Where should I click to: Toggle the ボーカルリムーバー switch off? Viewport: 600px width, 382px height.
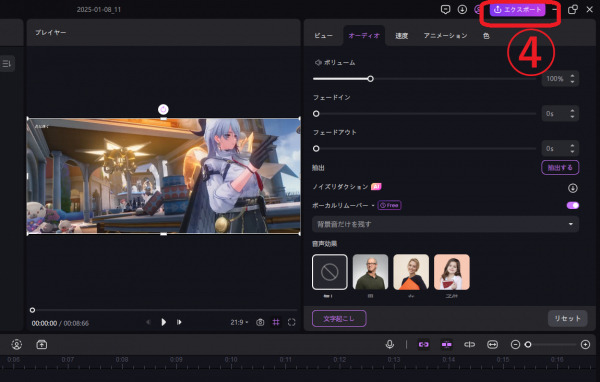click(573, 206)
